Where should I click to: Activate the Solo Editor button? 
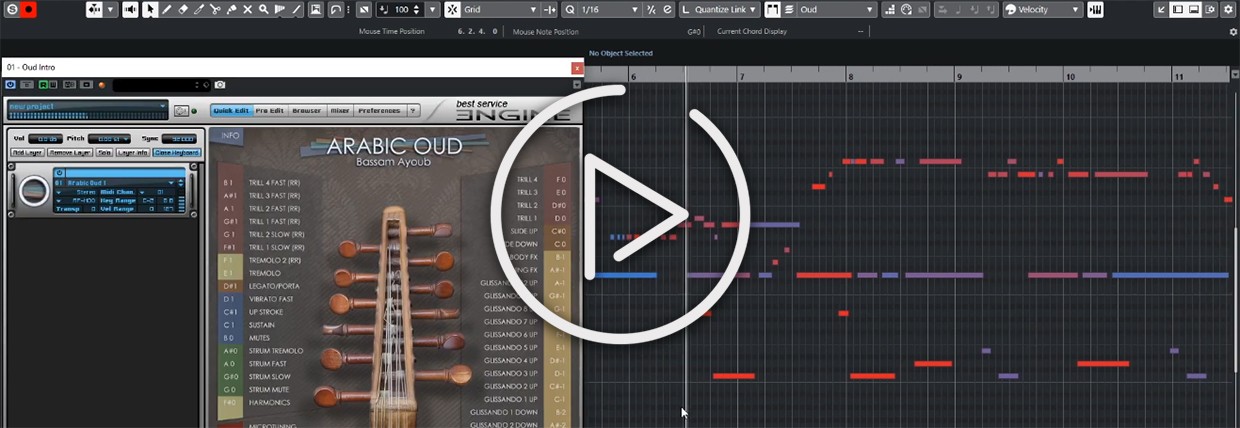[12, 9]
